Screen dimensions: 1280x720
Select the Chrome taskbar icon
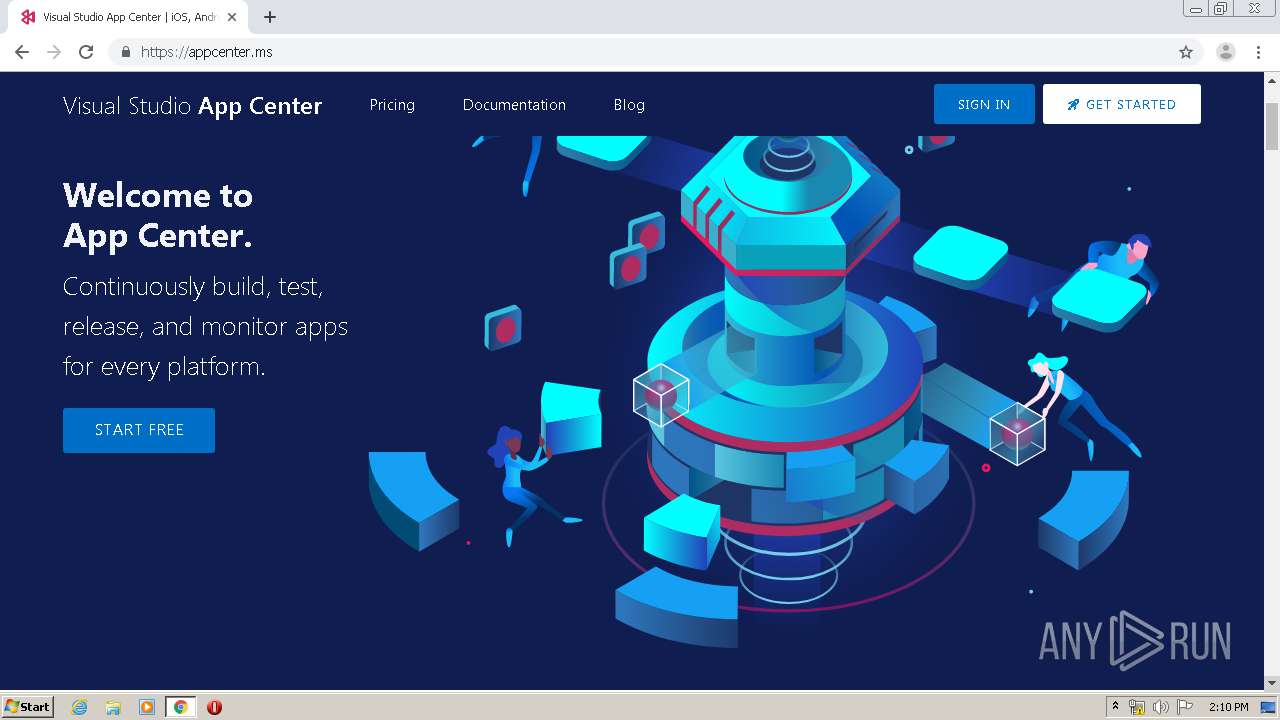coord(180,707)
